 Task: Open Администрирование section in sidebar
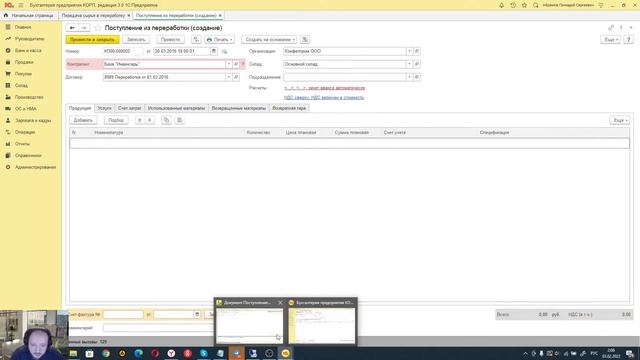[35, 167]
